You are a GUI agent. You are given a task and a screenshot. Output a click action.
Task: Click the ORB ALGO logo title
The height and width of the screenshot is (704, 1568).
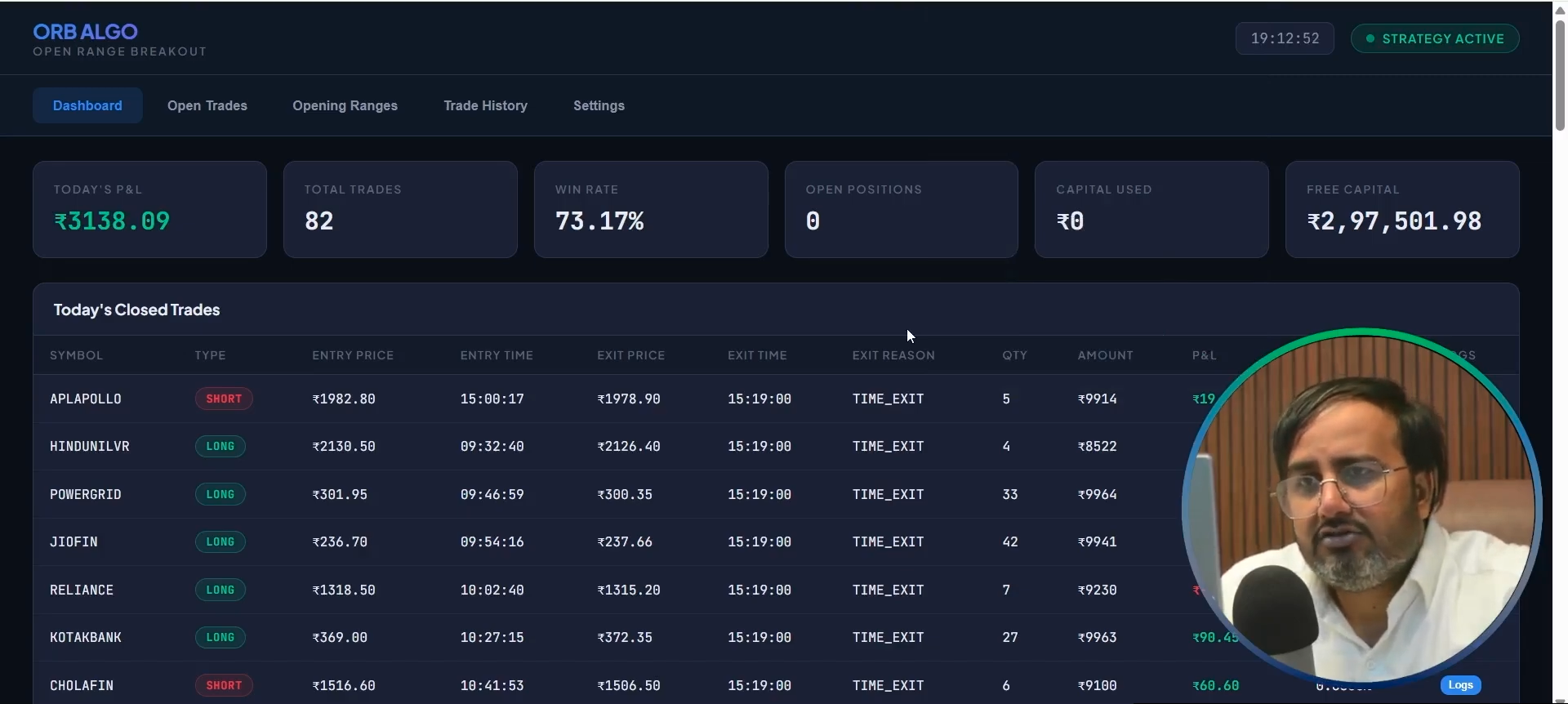coord(86,31)
